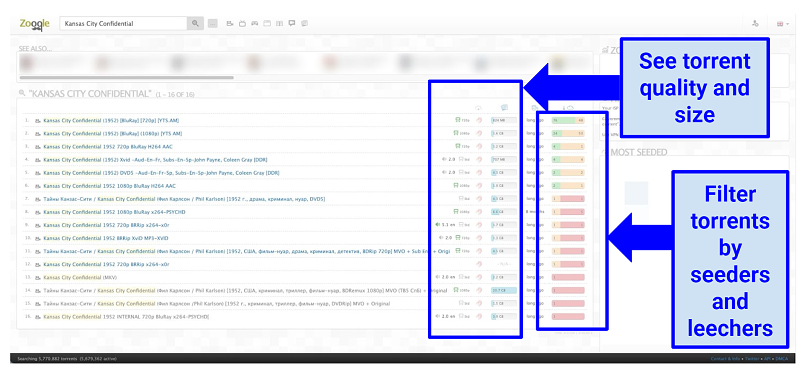Open the dark speech bubble icon in header
Viewport: 806px width, 377px height.
coord(291,23)
